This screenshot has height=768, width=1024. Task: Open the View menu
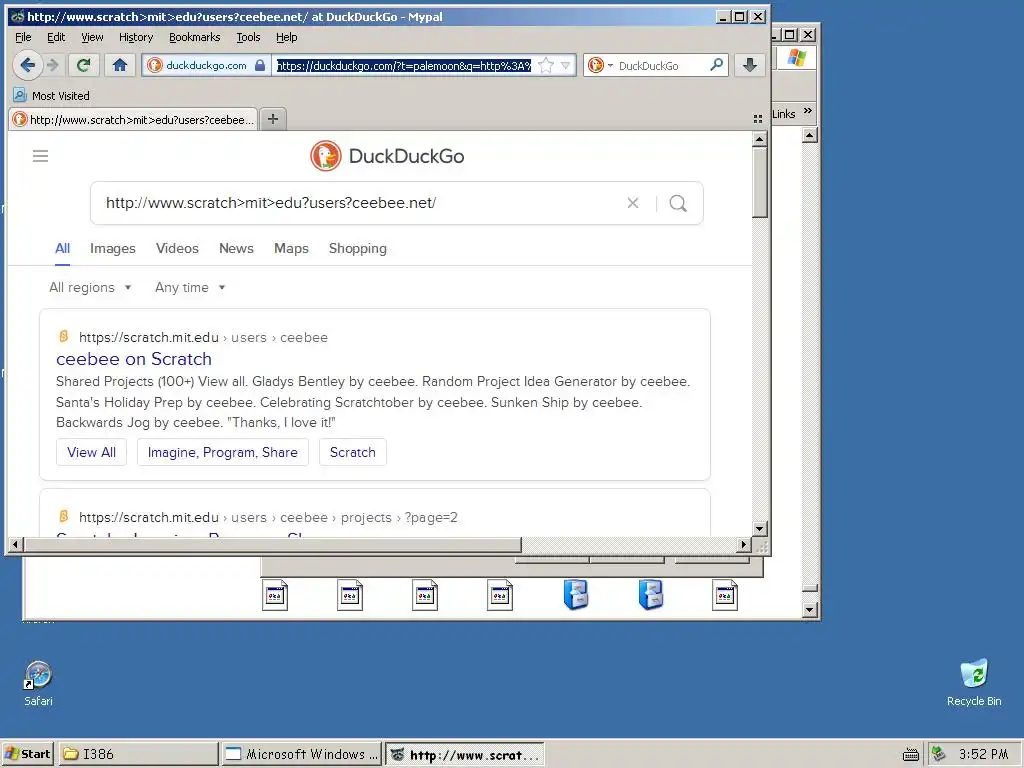[x=92, y=37]
